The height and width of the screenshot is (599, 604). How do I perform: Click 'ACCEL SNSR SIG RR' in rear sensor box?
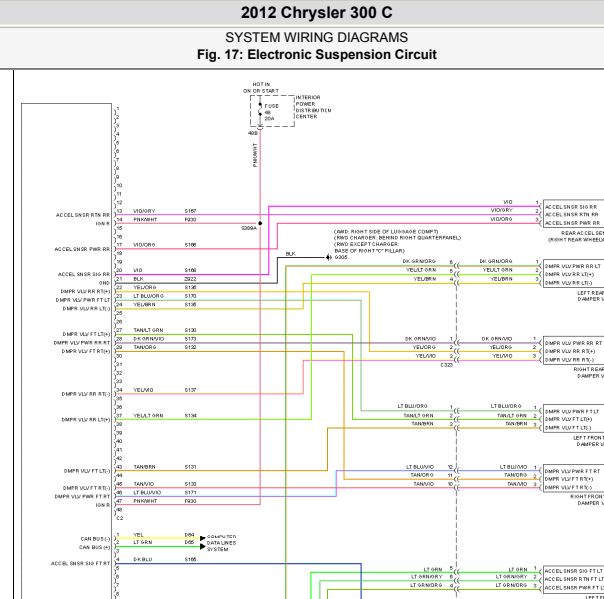[571, 207]
